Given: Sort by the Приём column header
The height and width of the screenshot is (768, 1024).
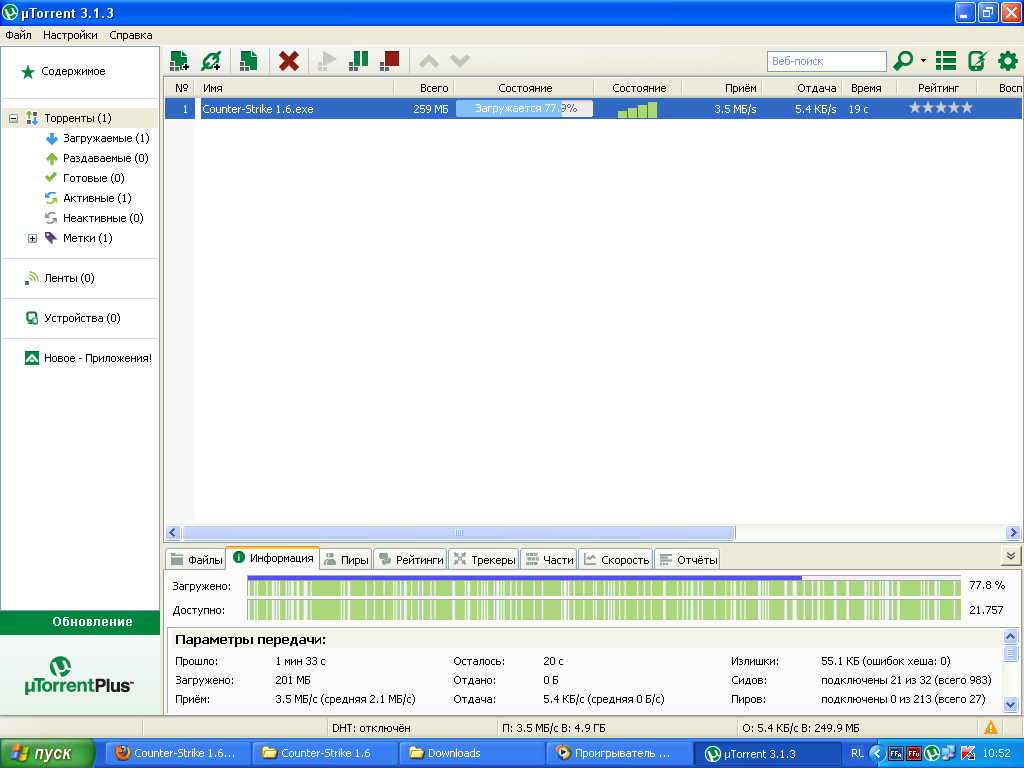Looking at the screenshot, I should pos(722,88).
